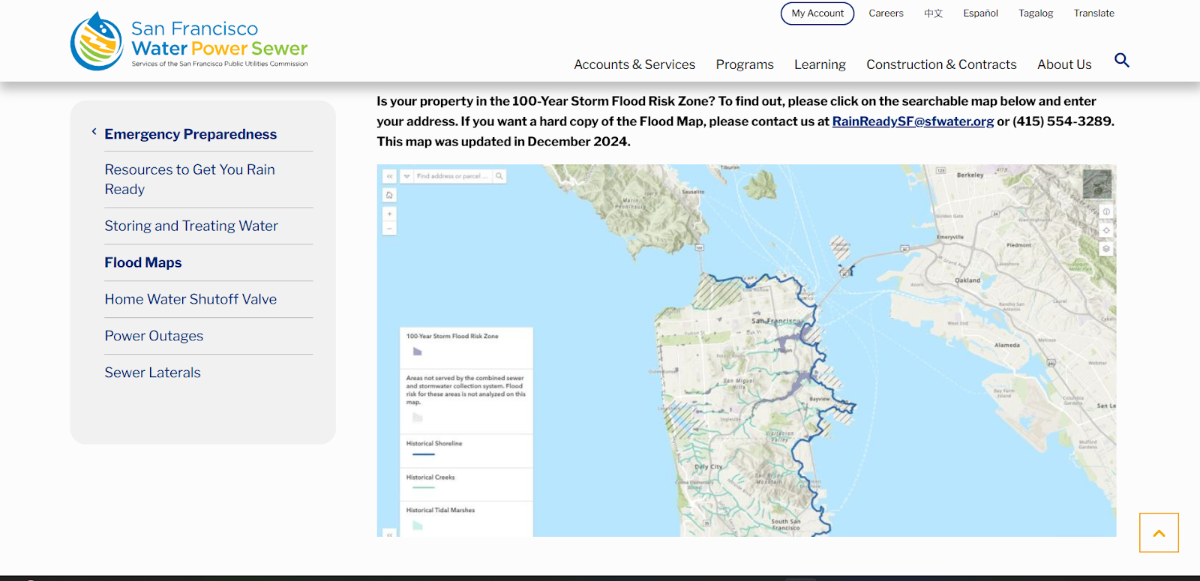Collapse the top-left map toolbar
1200x581 pixels.
[x=389, y=176]
